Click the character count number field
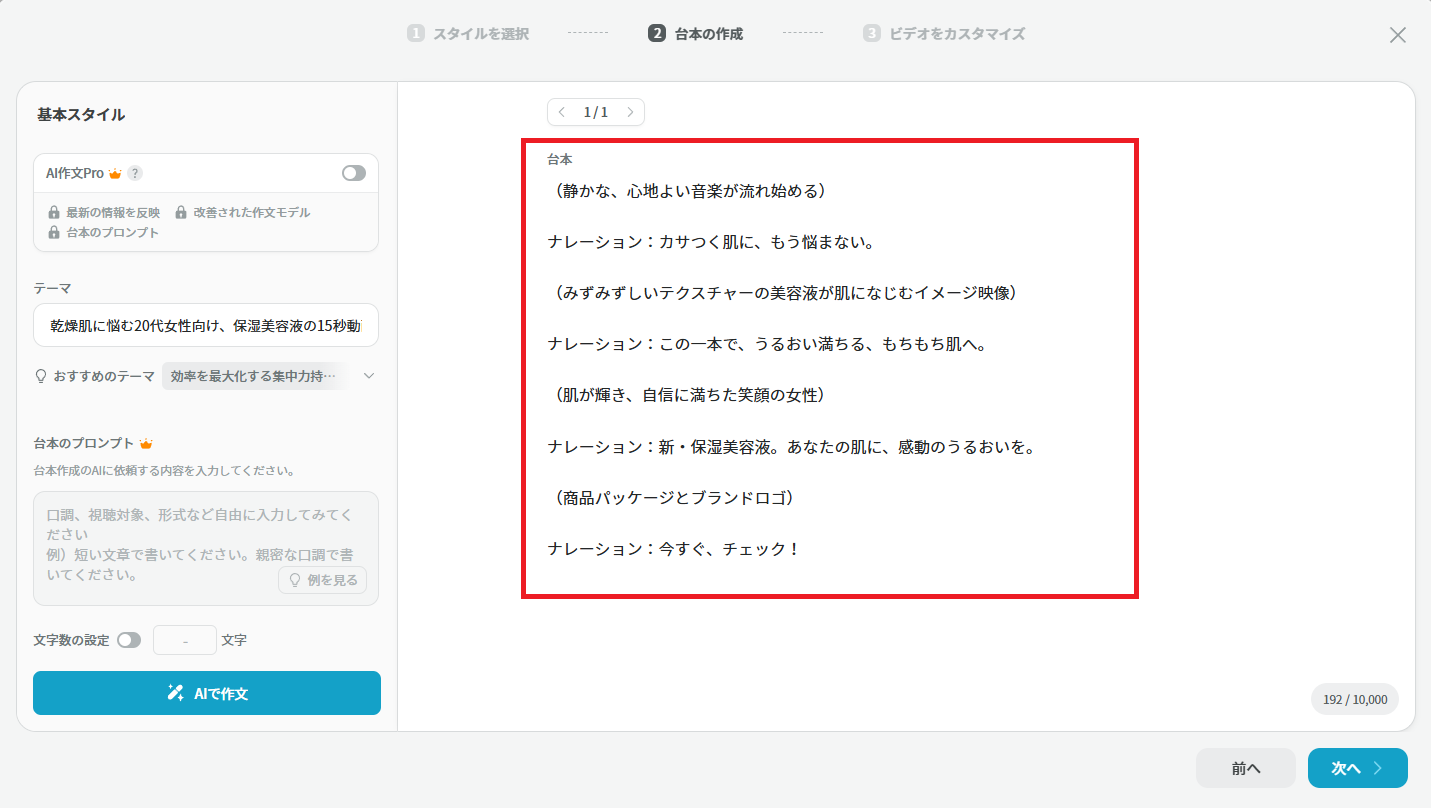Image resolution: width=1431 pixels, height=808 pixels. pos(185,640)
